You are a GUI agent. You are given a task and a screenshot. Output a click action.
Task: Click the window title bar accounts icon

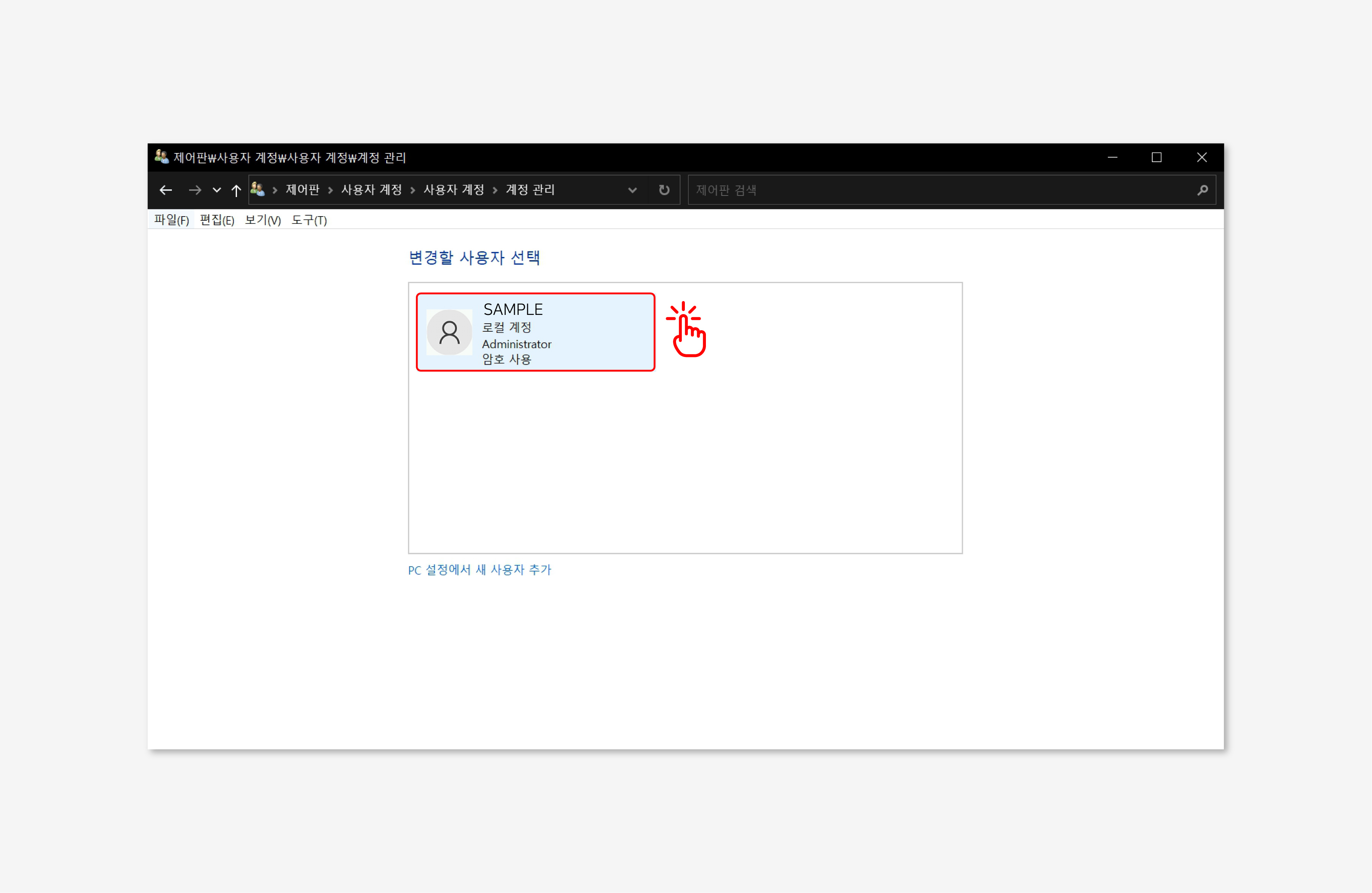point(162,157)
